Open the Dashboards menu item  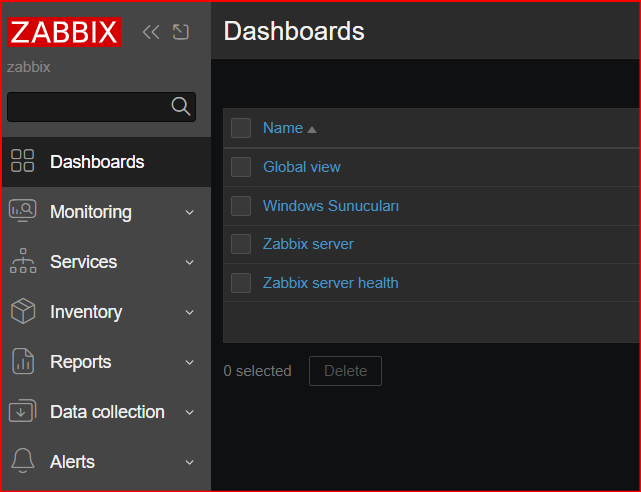(106, 162)
